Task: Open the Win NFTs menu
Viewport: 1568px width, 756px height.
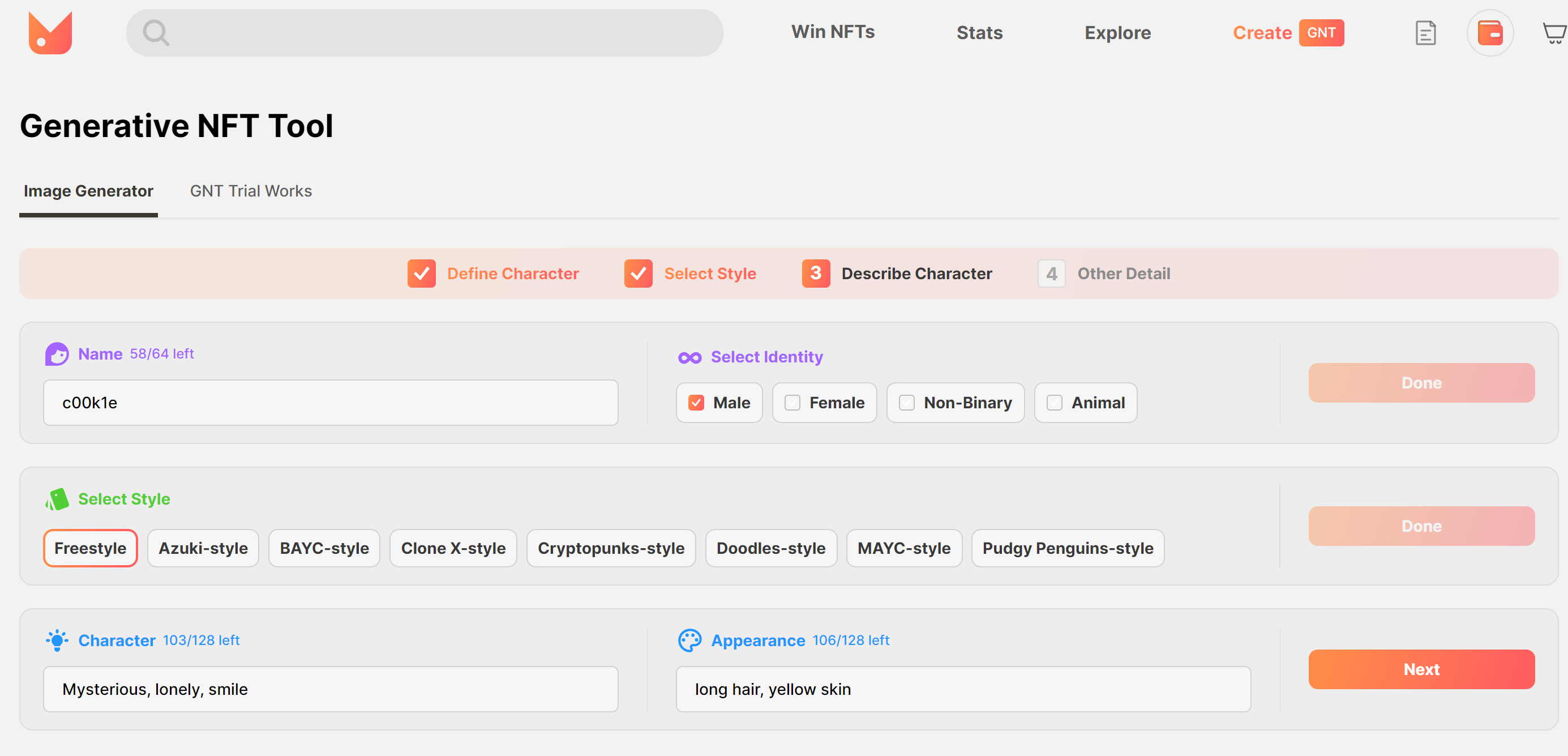Action: tap(833, 32)
